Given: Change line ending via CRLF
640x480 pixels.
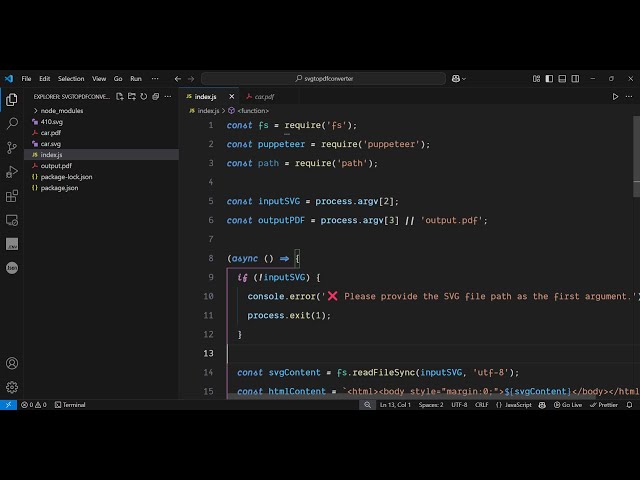Looking at the screenshot, I should click(482, 405).
